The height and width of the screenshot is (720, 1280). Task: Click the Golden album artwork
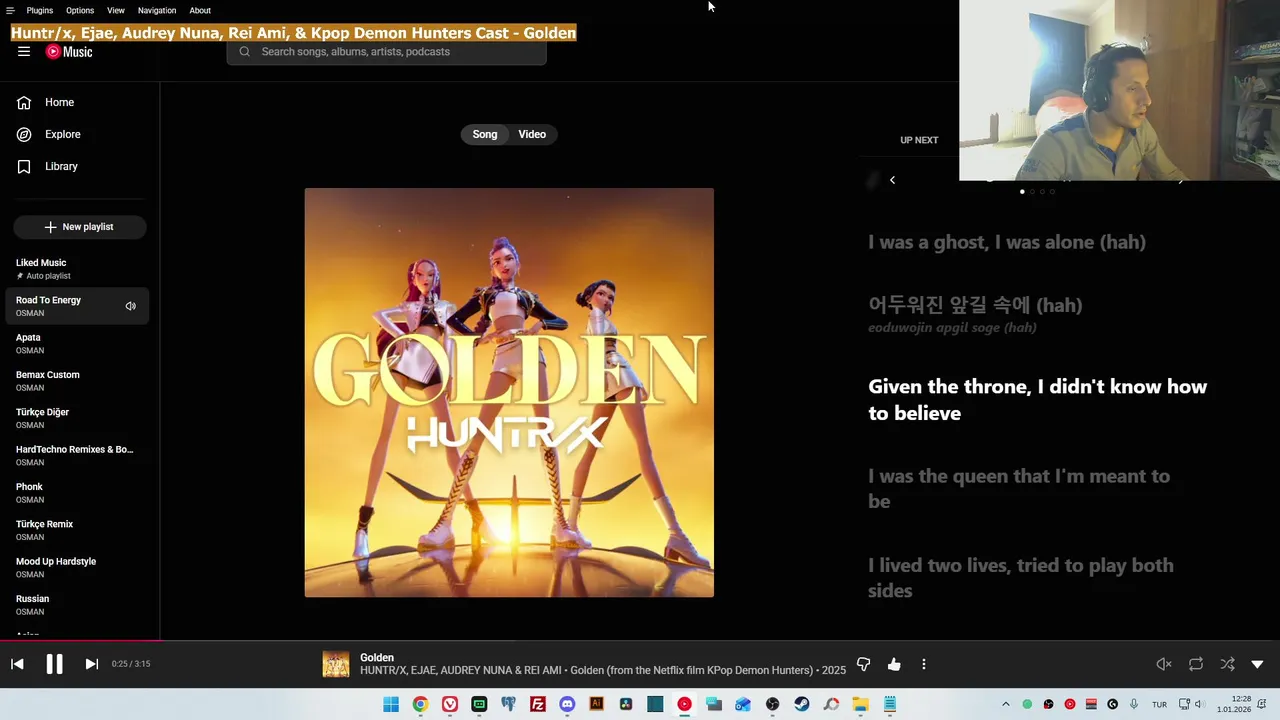[509, 392]
